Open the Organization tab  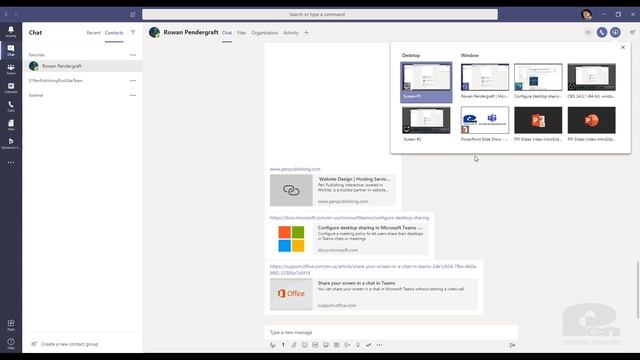tap(264, 33)
